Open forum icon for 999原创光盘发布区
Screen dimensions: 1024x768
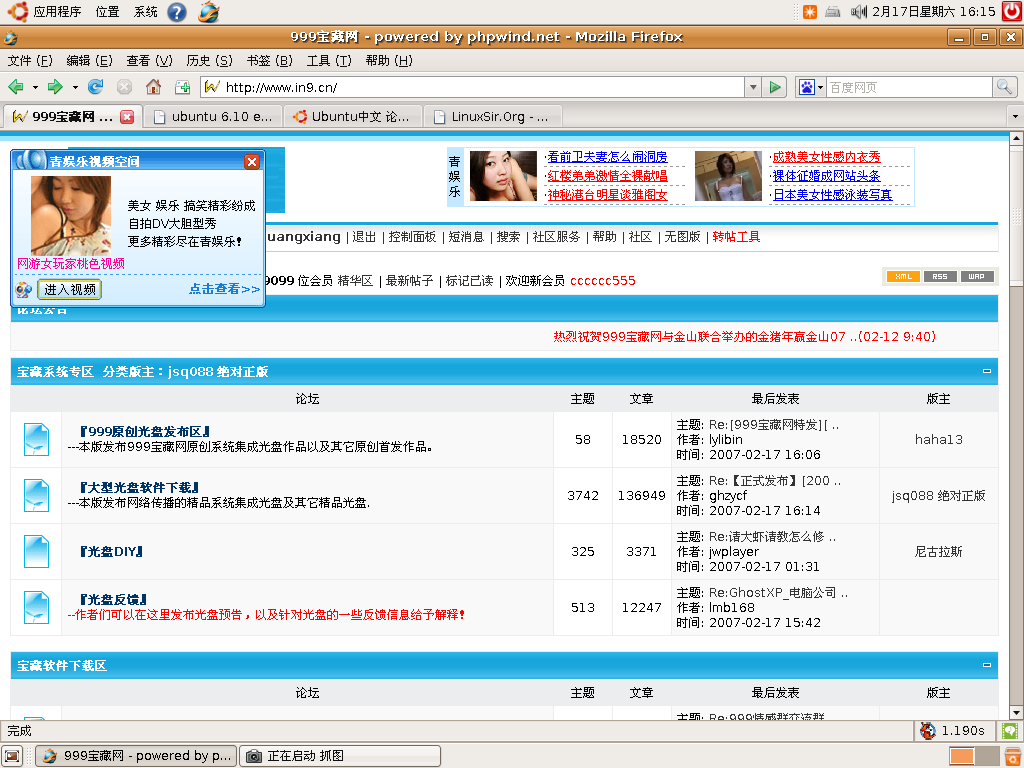[36, 439]
